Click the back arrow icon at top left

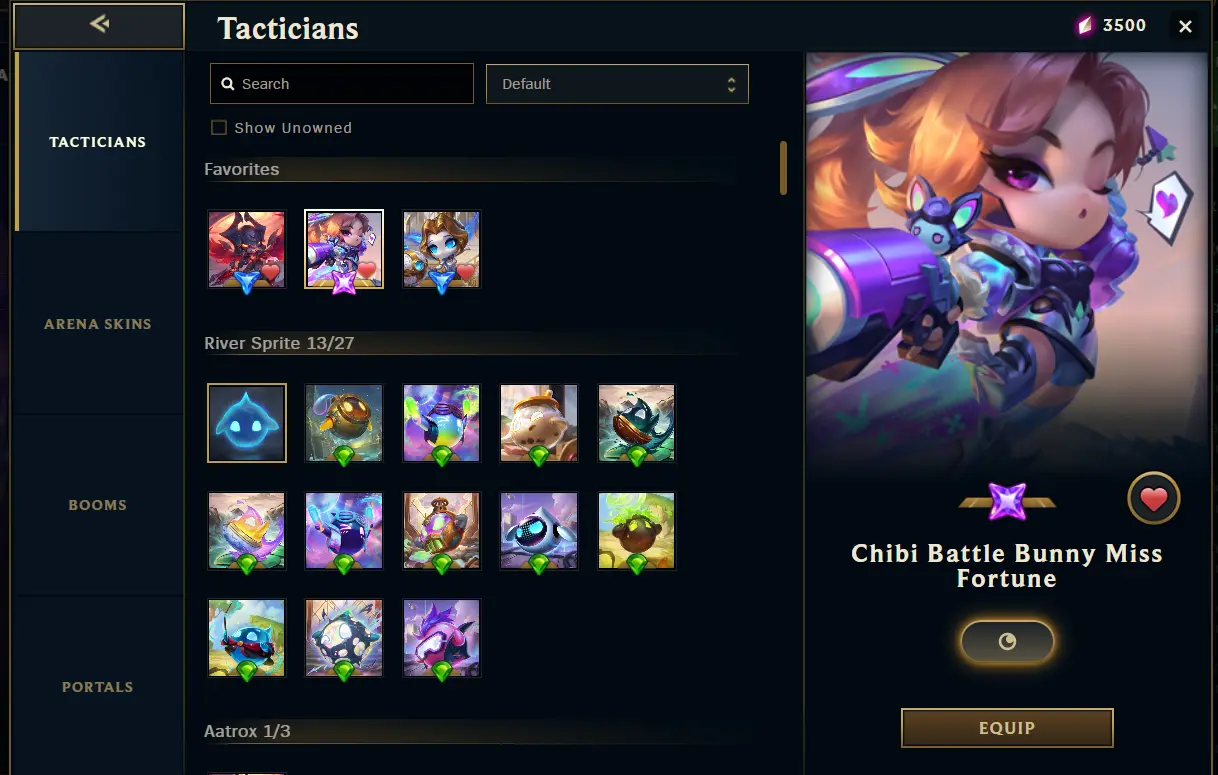click(99, 25)
